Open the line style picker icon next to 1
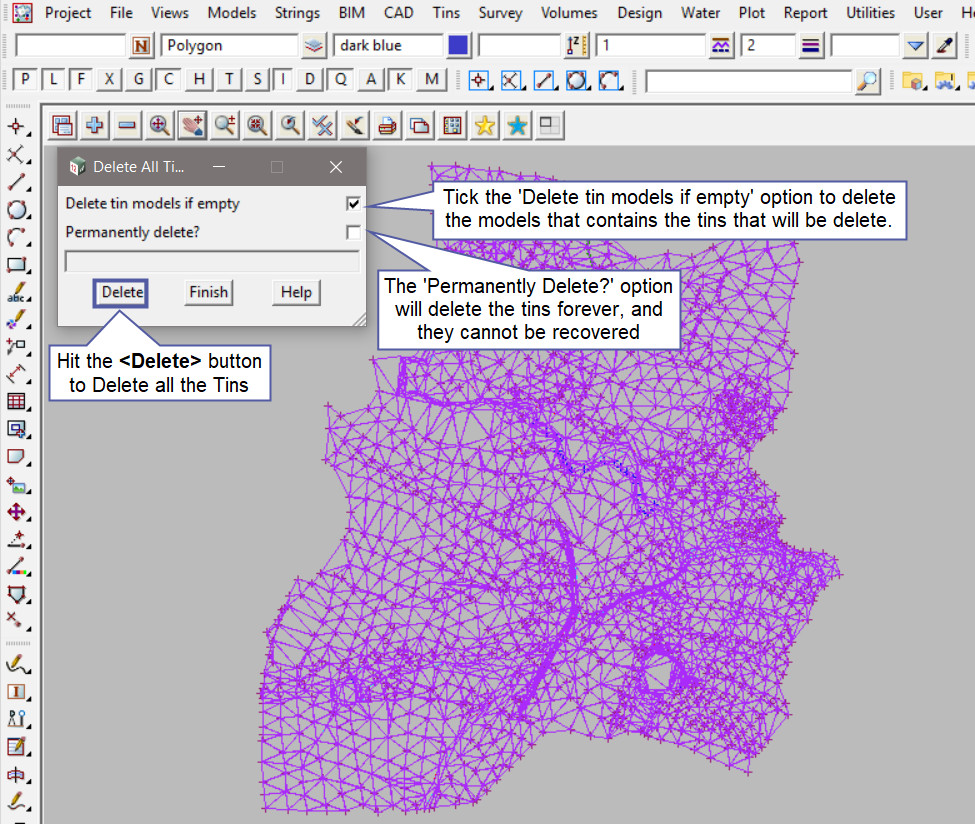This screenshot has height=824, width=975. [721, 46]
